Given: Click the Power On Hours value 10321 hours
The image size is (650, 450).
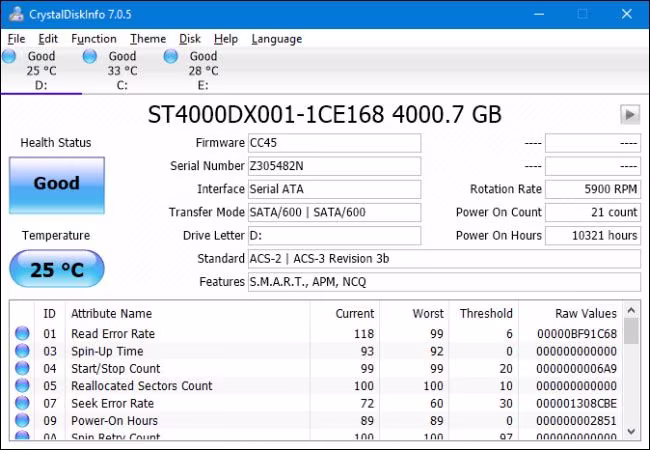Looking at the screenshot, I should pyautogui.click(x=593, y=236).
